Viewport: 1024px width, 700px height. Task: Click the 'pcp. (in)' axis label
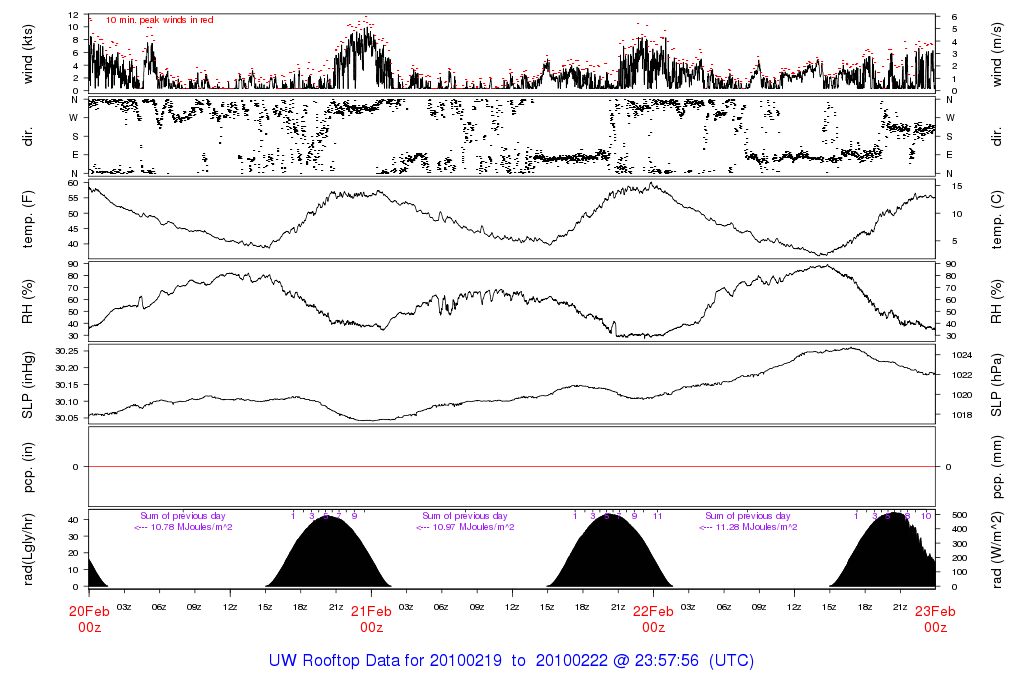tap(29, 467)
